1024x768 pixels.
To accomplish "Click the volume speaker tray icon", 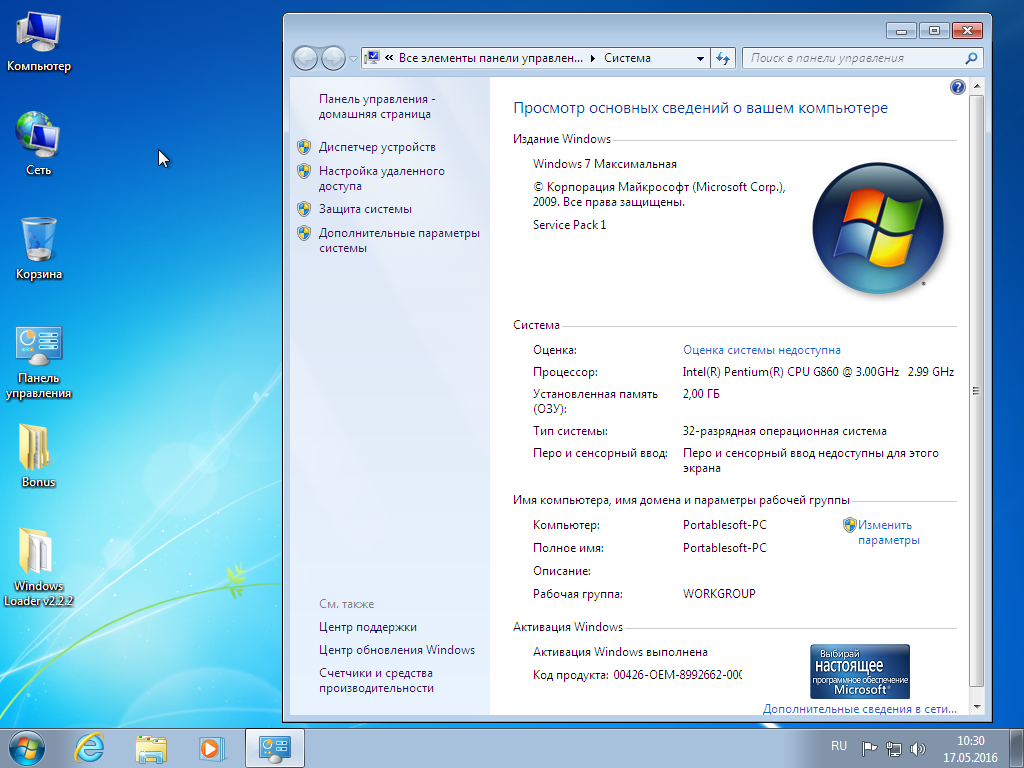I will [x=917, y=748].
